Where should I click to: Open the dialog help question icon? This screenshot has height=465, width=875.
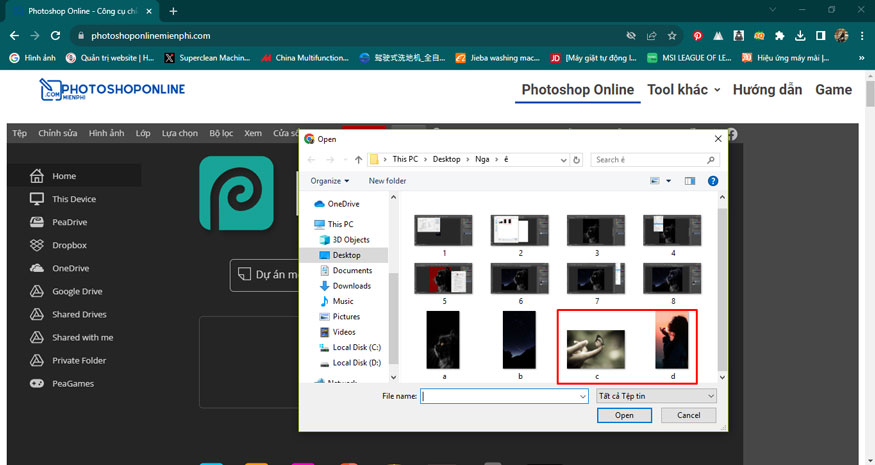[x=713, y=181]
